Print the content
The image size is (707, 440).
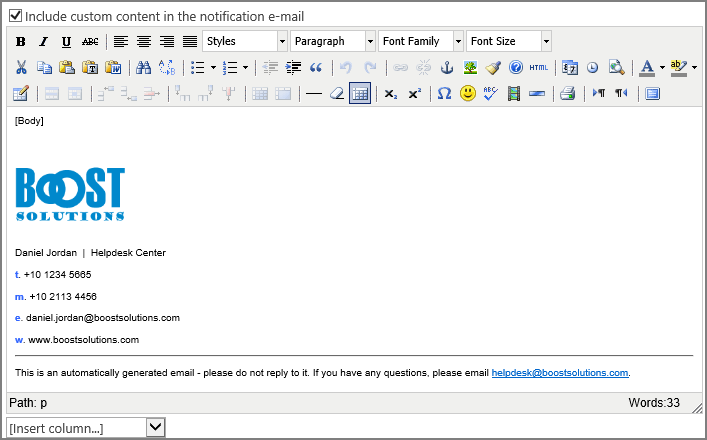click(x=568, y=94)
